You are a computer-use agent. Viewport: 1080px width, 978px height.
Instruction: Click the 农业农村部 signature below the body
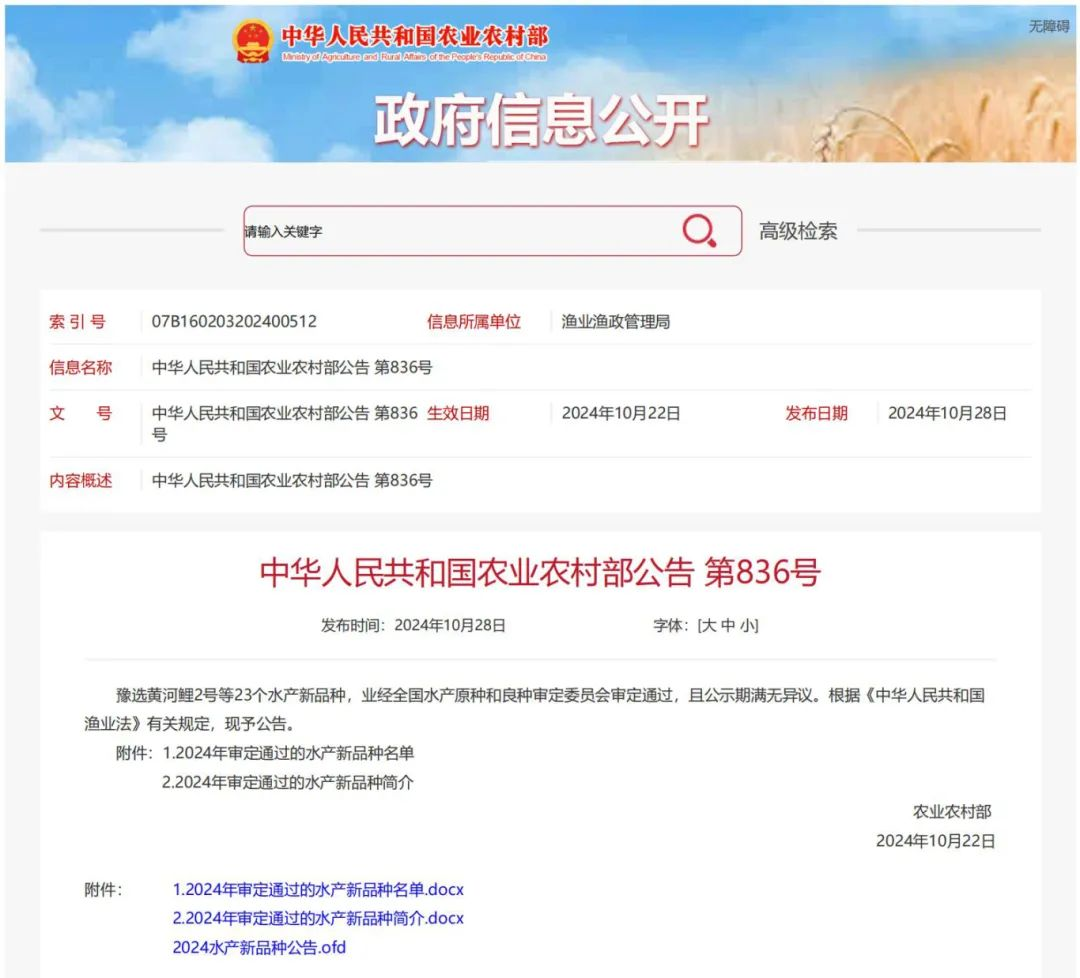click(x=951, y=811)
